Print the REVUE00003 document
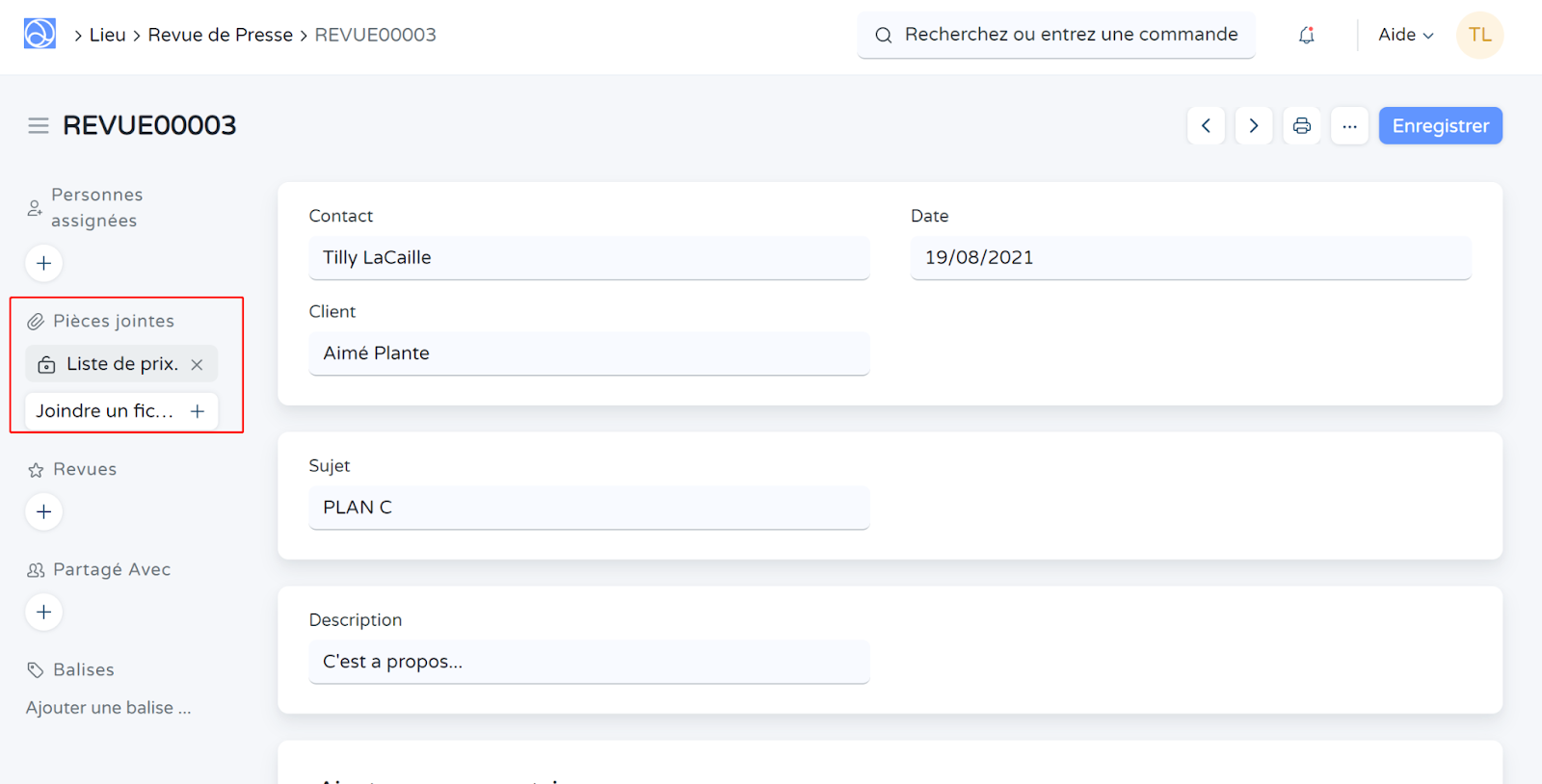 pyautogui.click(x=1301, y=126)
